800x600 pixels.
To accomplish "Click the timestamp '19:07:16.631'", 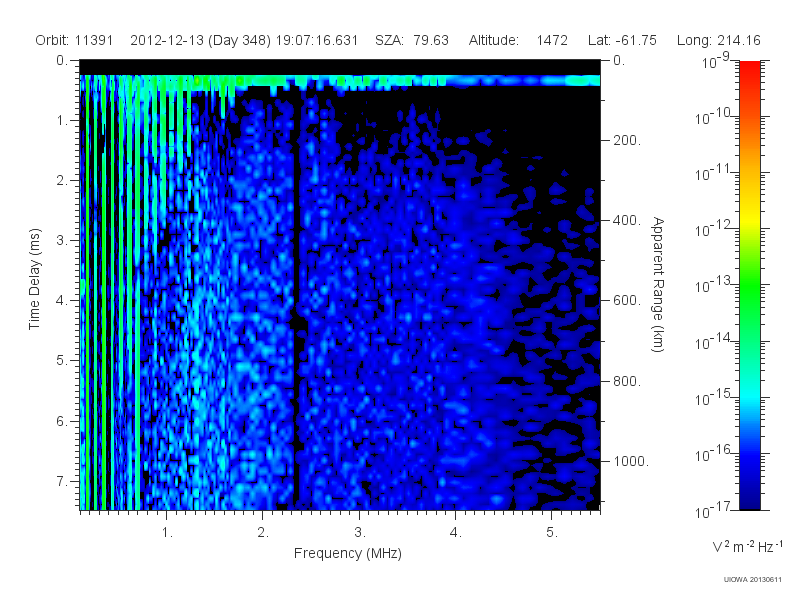I will tap(317, 40).
